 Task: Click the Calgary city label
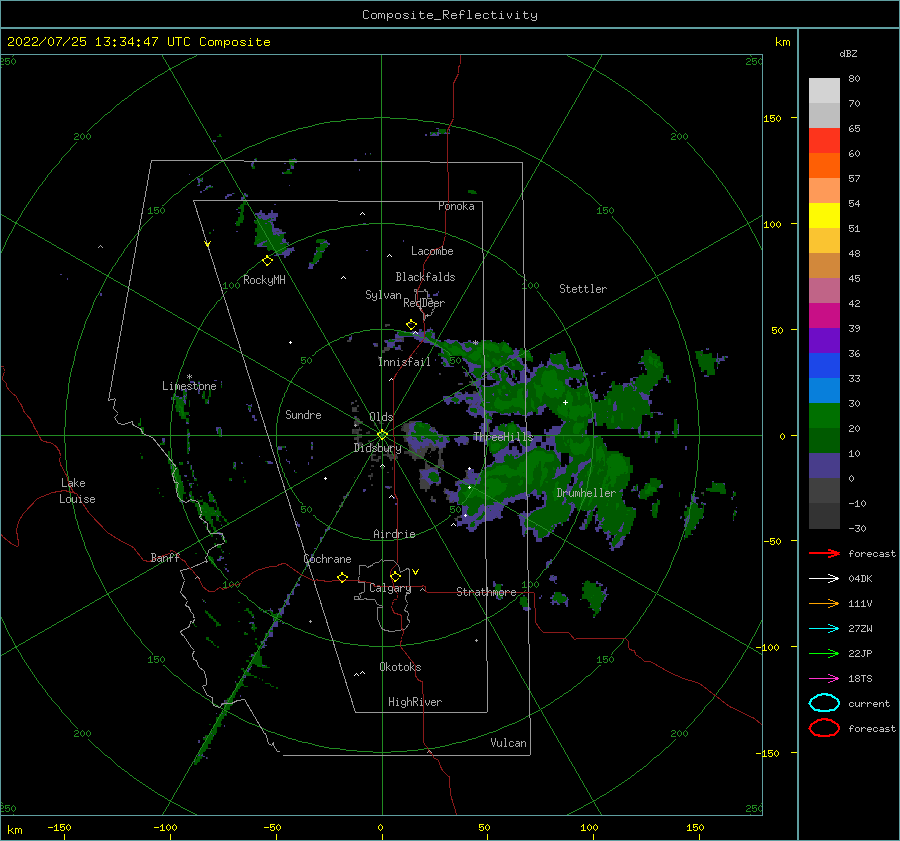(390, 588)
